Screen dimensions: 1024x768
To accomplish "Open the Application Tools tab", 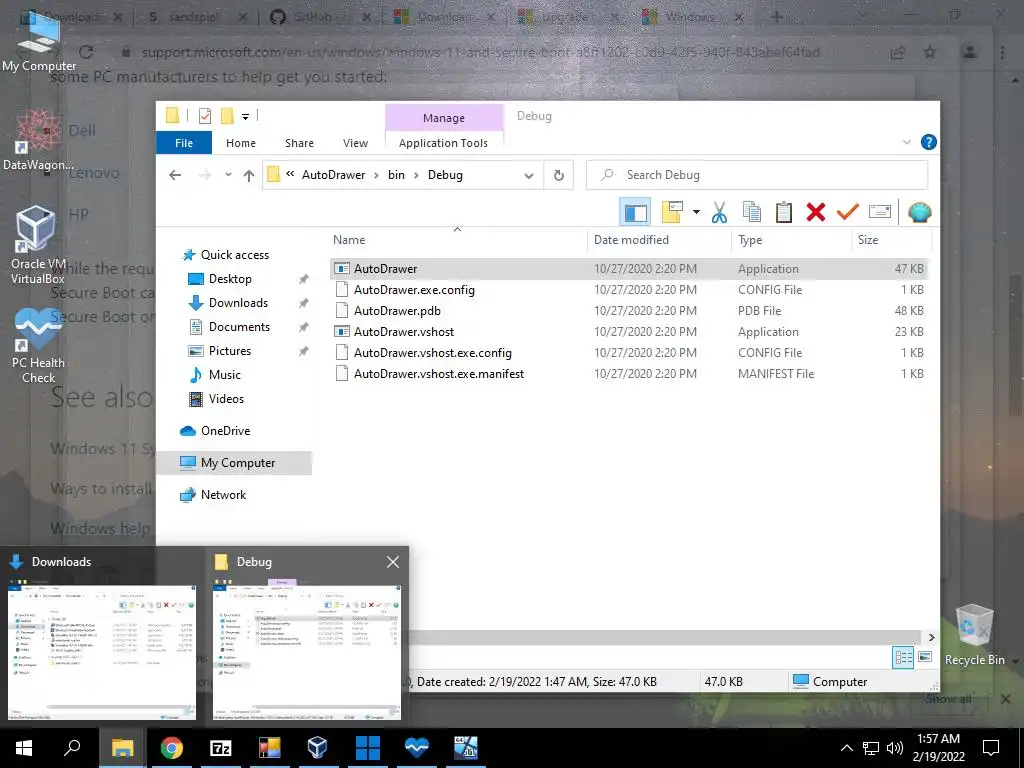I will click(x=443, y=143).
